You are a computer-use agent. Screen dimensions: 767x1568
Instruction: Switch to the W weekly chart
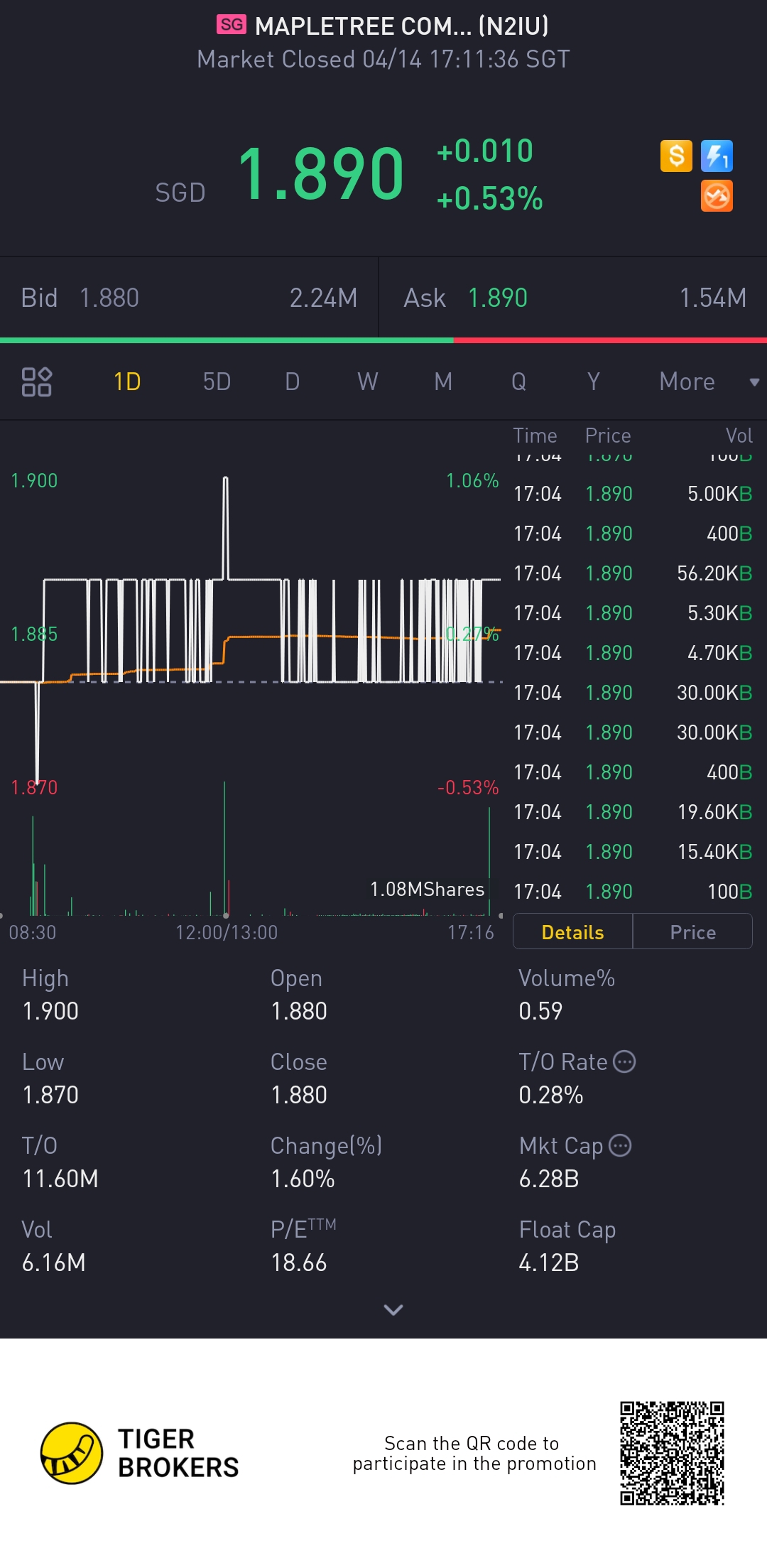coord(367,382)
